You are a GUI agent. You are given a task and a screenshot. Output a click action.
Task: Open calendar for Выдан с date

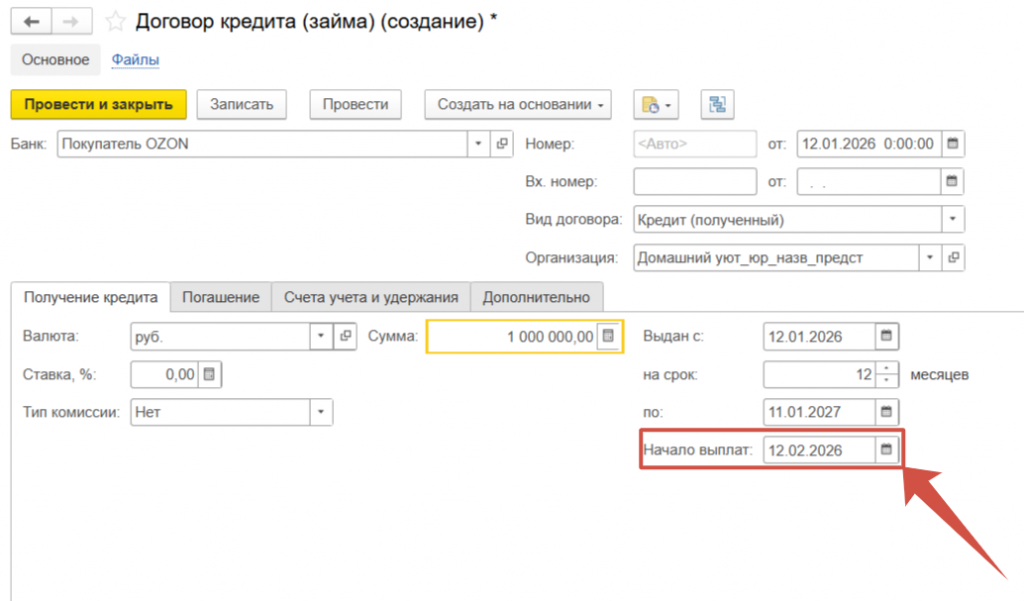point(886,336)
